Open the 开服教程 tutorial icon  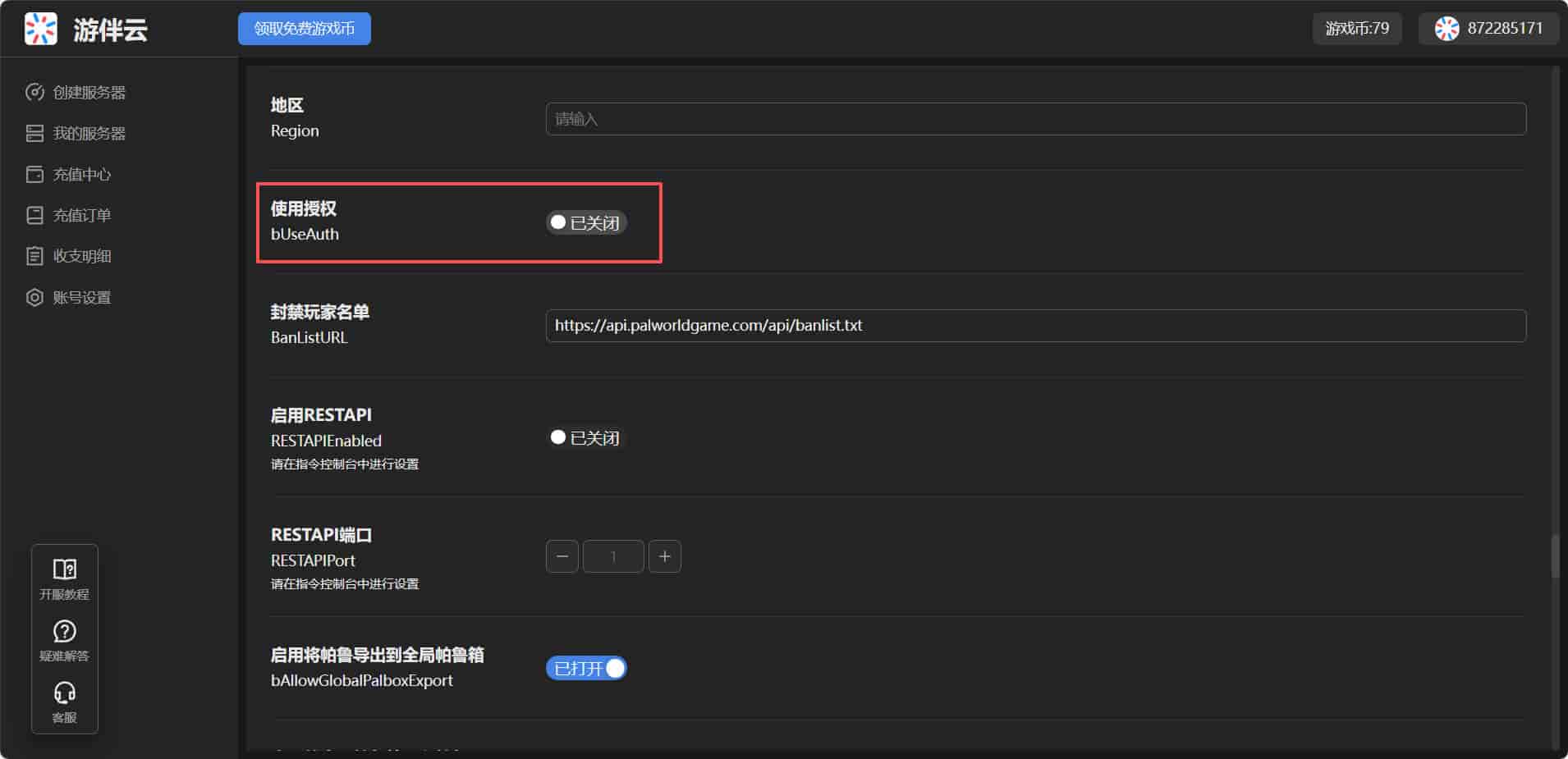(x=64, y=569)
